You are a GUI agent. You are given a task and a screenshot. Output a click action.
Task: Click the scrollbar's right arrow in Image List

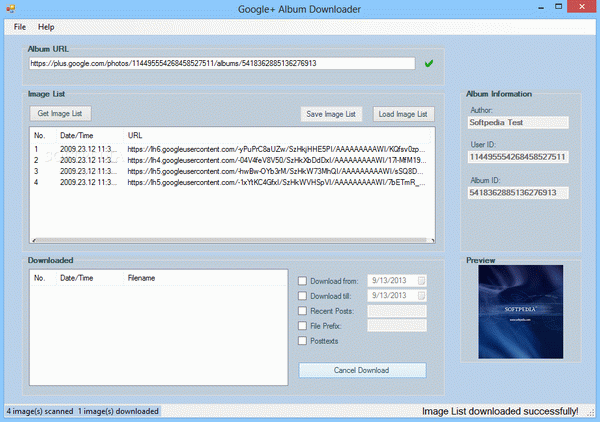(432, 240)
